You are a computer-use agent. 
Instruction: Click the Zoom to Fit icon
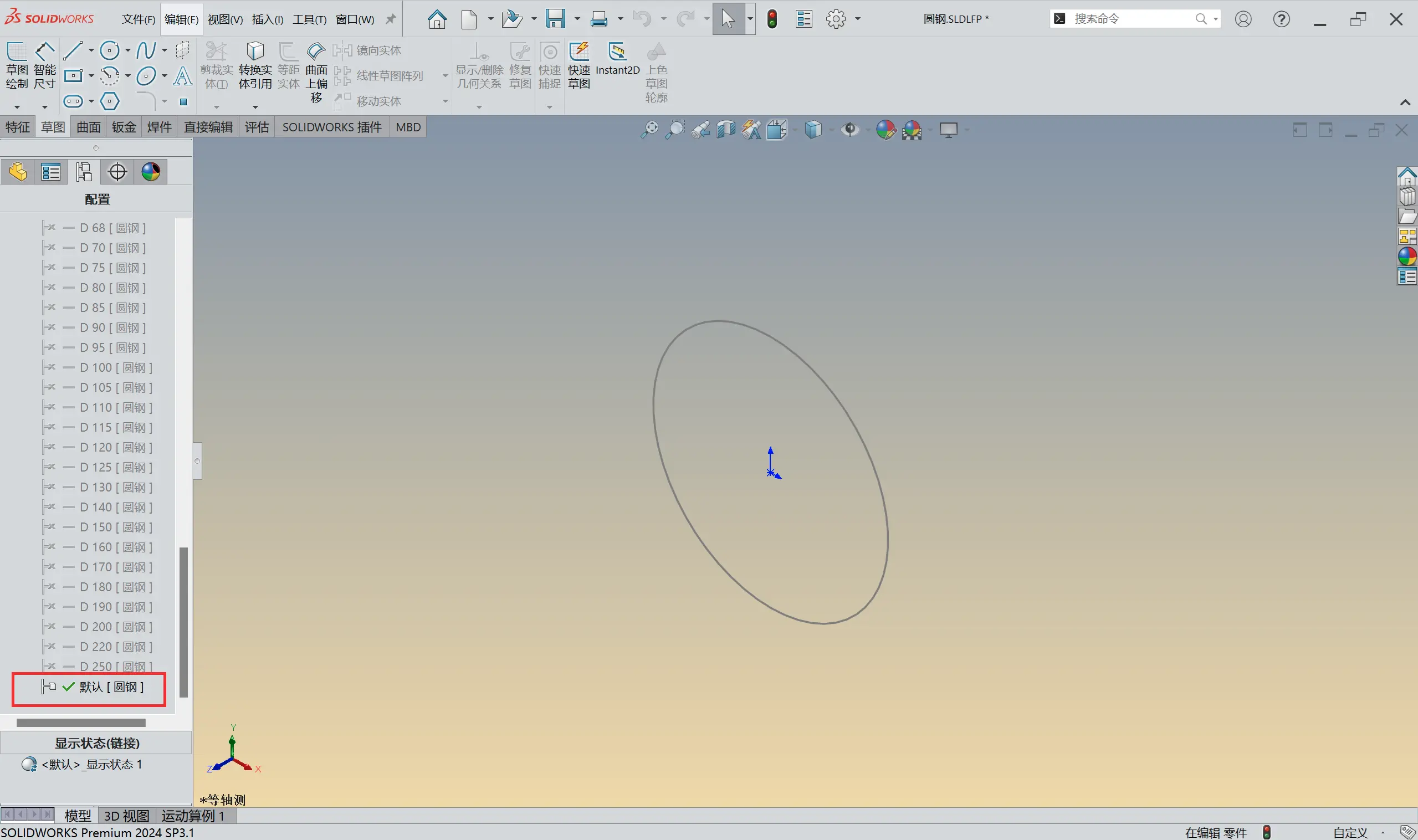point(649,130)
